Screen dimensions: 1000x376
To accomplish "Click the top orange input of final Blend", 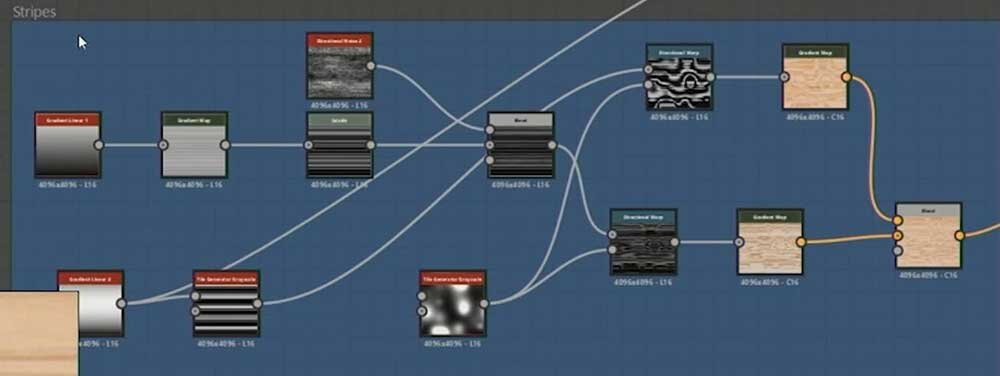I will click(x=897, y=221).
